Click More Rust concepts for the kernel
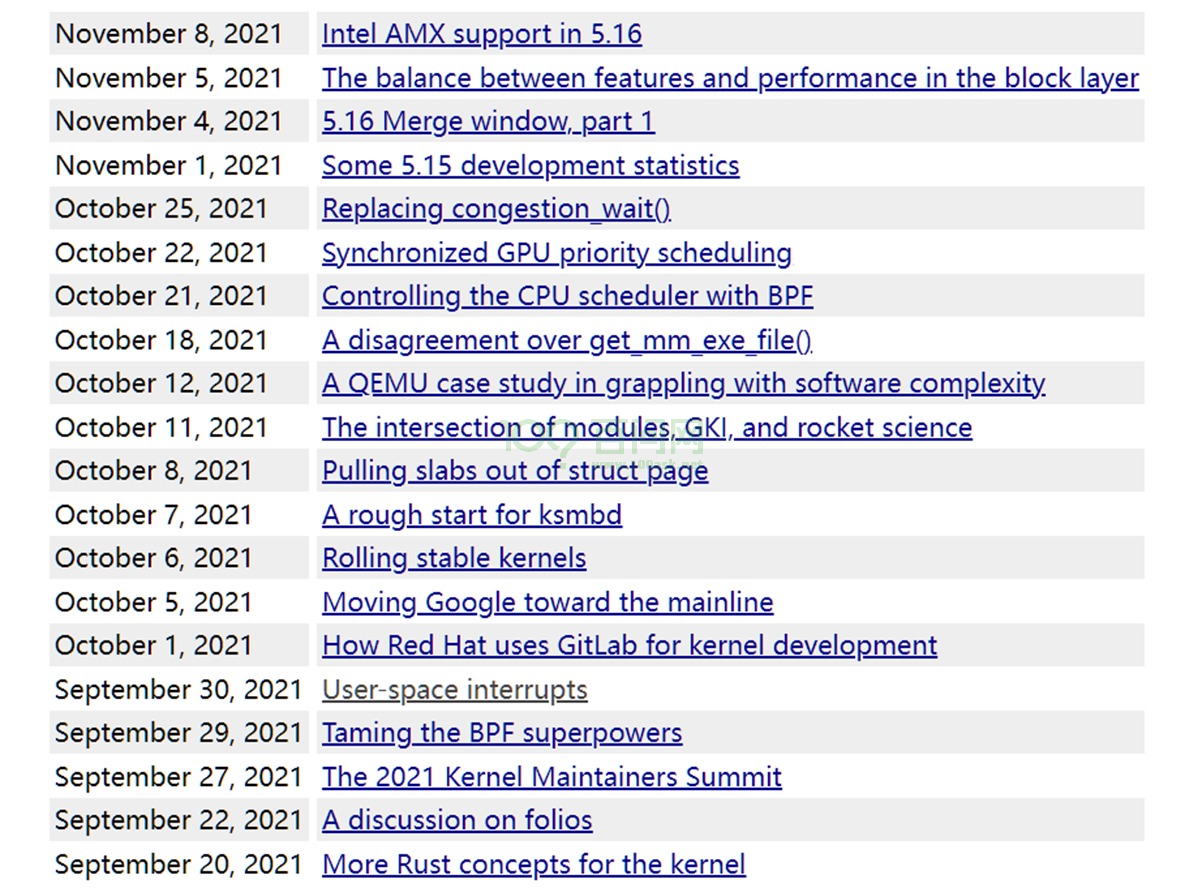1202x888 pixels. pos(533,864)
